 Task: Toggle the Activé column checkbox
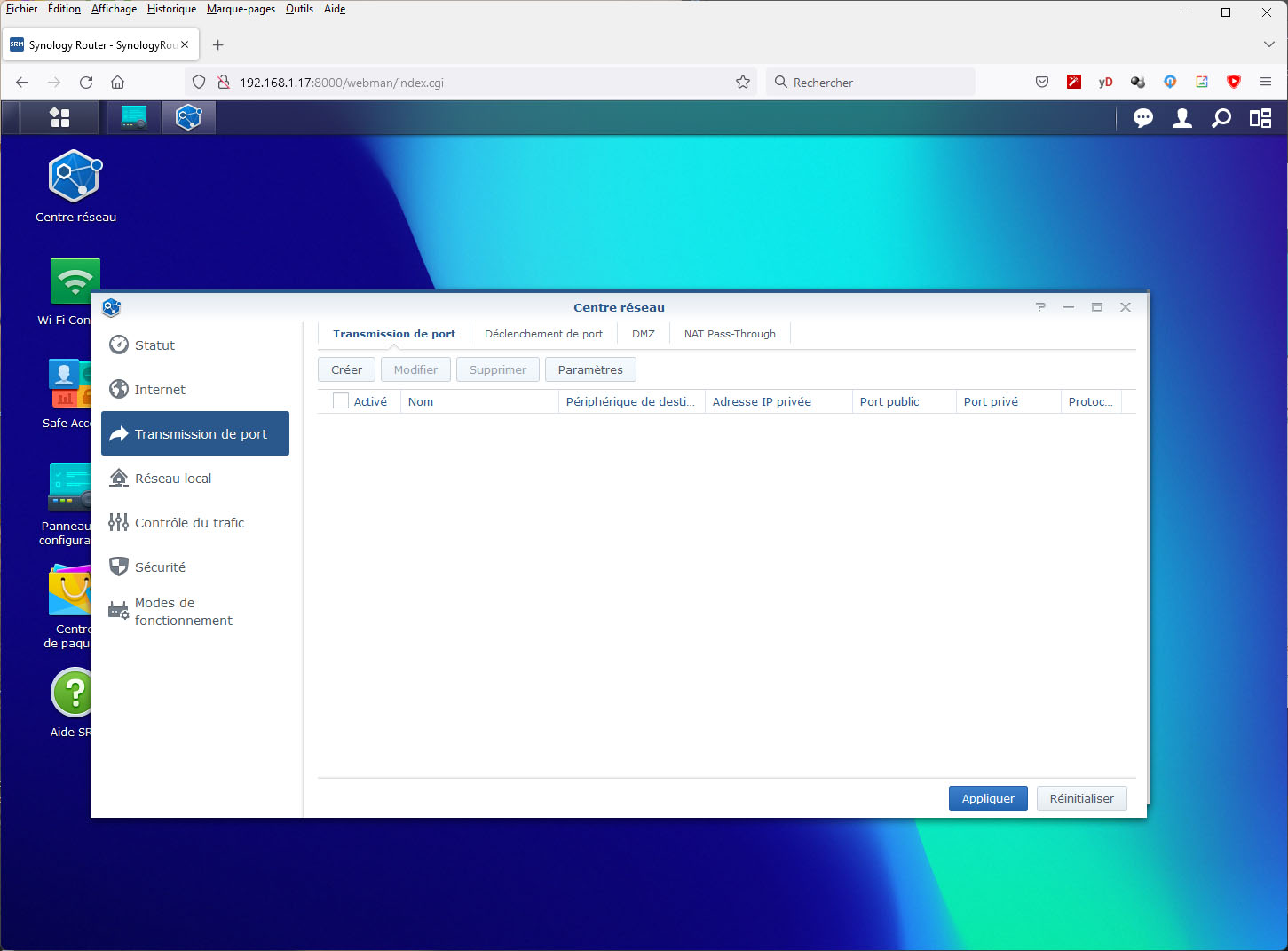tap(341, 401)
